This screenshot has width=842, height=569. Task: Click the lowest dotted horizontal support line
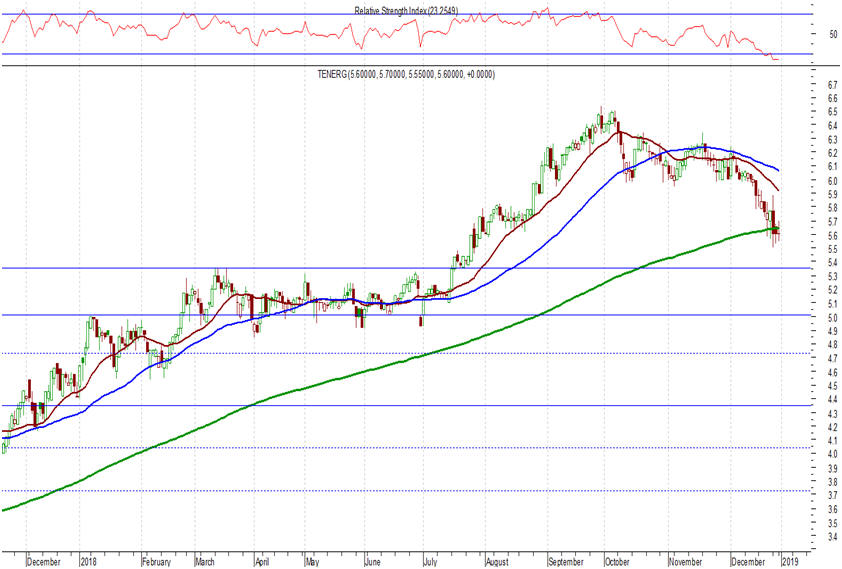(400, 491)
